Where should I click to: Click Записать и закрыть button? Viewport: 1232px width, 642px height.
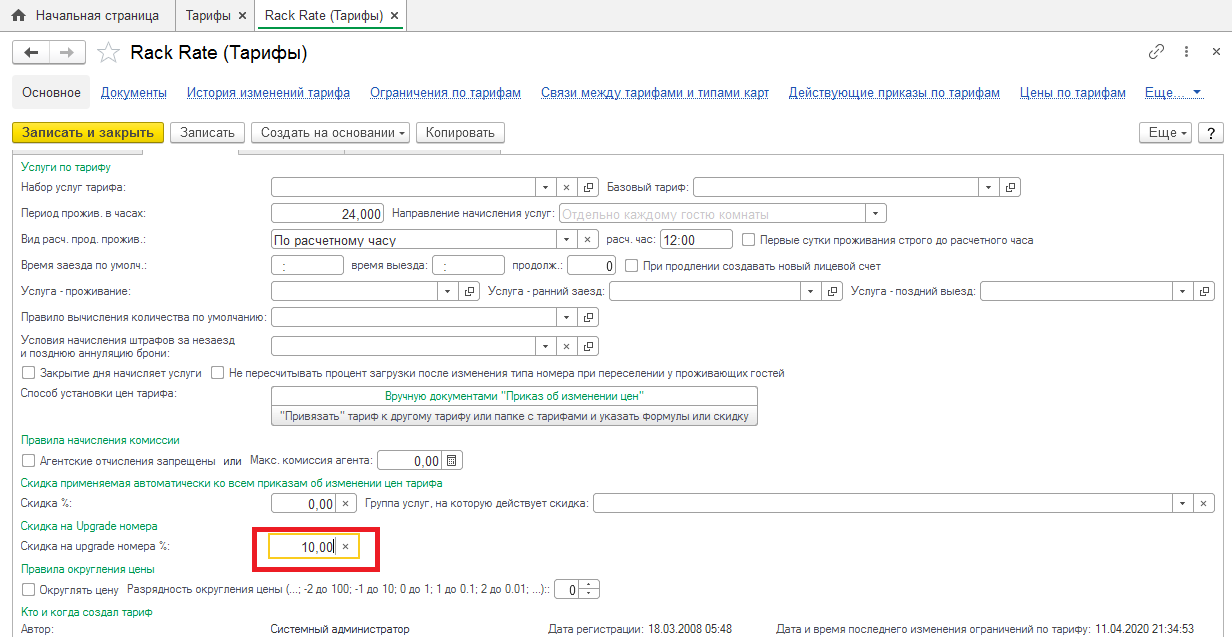point(88,133)
